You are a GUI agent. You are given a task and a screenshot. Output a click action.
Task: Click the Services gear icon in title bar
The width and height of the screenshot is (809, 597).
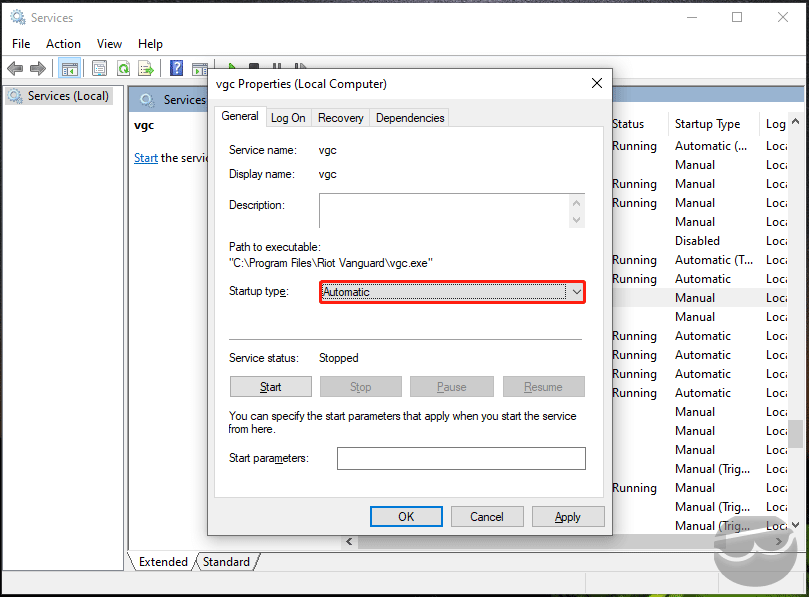pyautogui.click(x=18, y=17)
